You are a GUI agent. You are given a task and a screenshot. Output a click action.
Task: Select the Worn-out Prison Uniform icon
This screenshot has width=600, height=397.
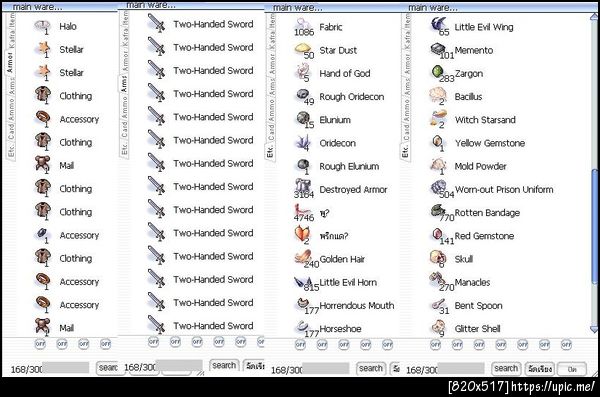438,187
